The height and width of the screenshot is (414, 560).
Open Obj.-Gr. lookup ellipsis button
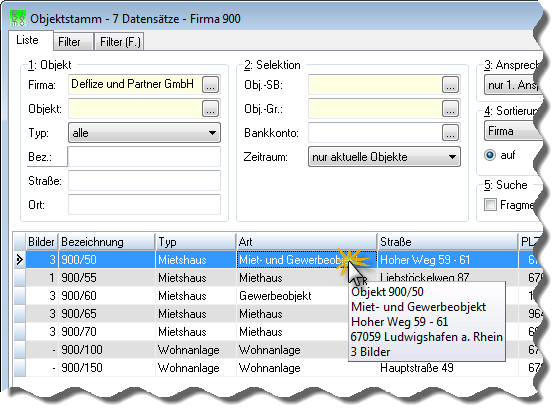pyautogui.click(x=450, y=109)
